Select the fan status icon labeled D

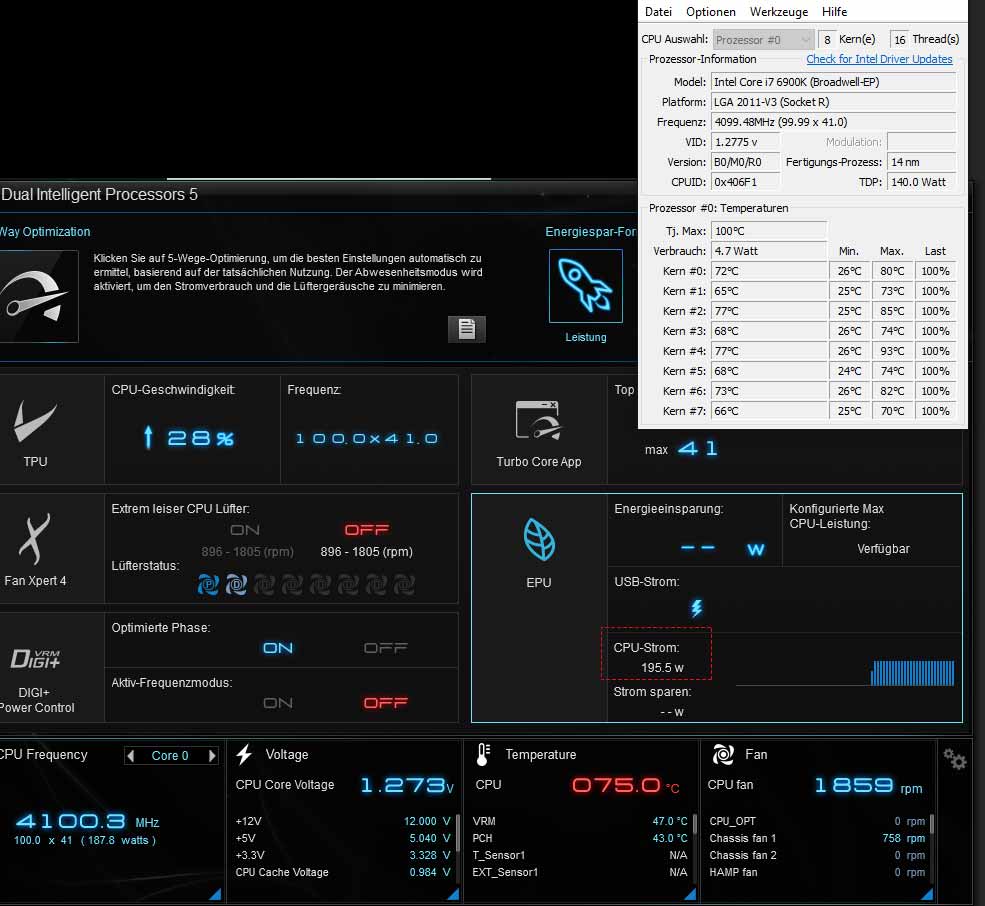(236, 584)
